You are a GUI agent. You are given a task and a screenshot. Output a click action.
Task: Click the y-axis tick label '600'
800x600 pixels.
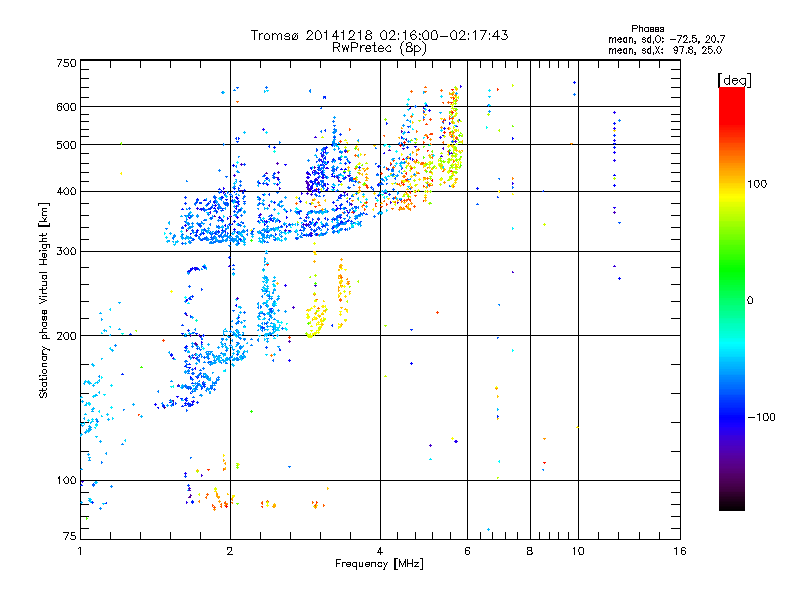coord(66,107)
